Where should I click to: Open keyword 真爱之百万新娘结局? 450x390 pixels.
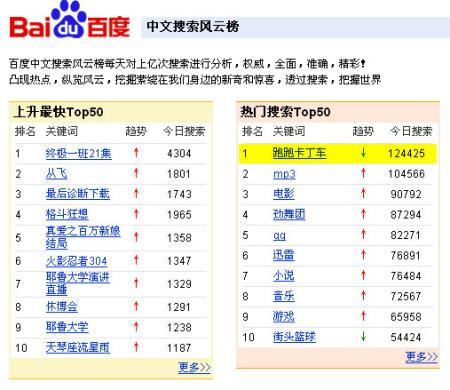point(83,237)
